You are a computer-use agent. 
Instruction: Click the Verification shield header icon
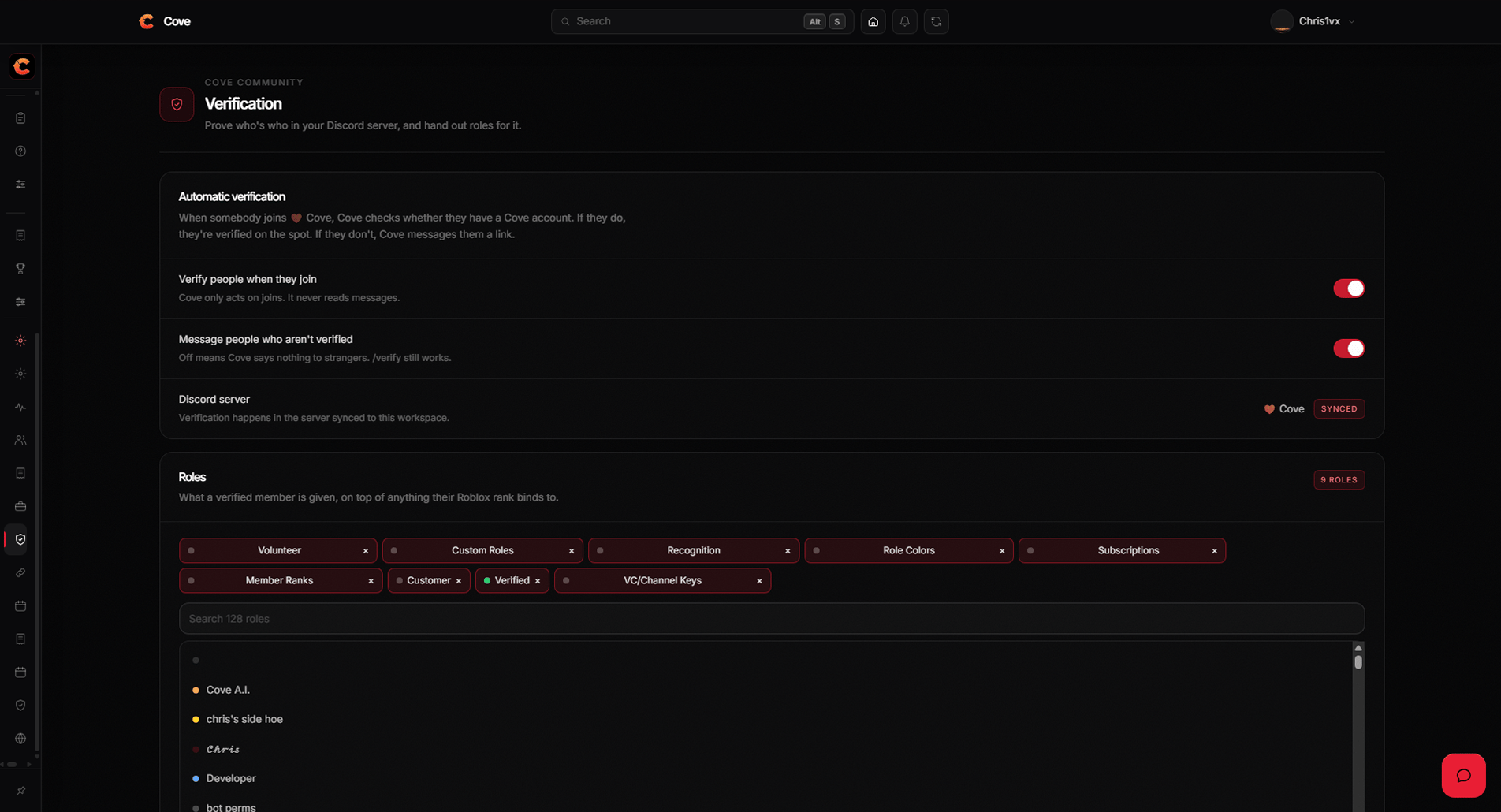point(177,104)
